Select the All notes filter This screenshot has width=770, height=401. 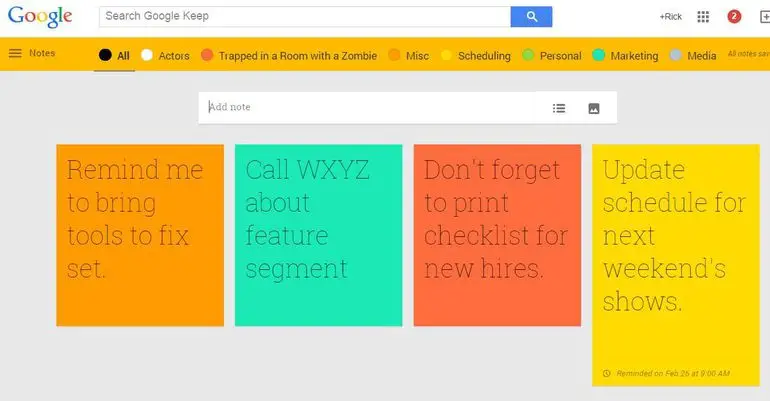coord(122,56)
